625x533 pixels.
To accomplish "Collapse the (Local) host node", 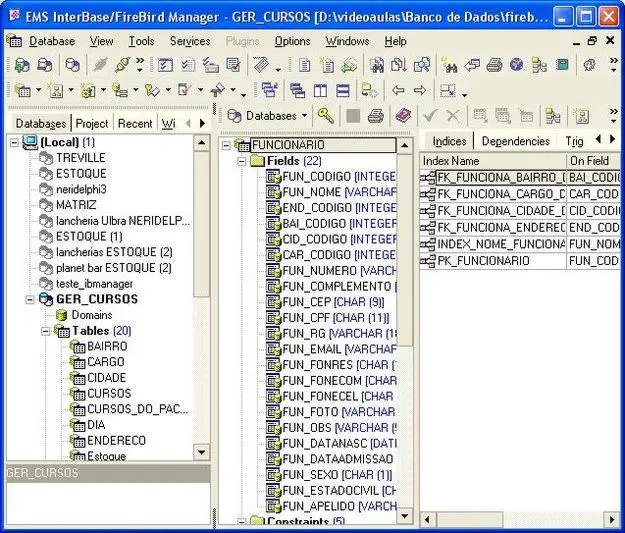I will pos(14,142).
